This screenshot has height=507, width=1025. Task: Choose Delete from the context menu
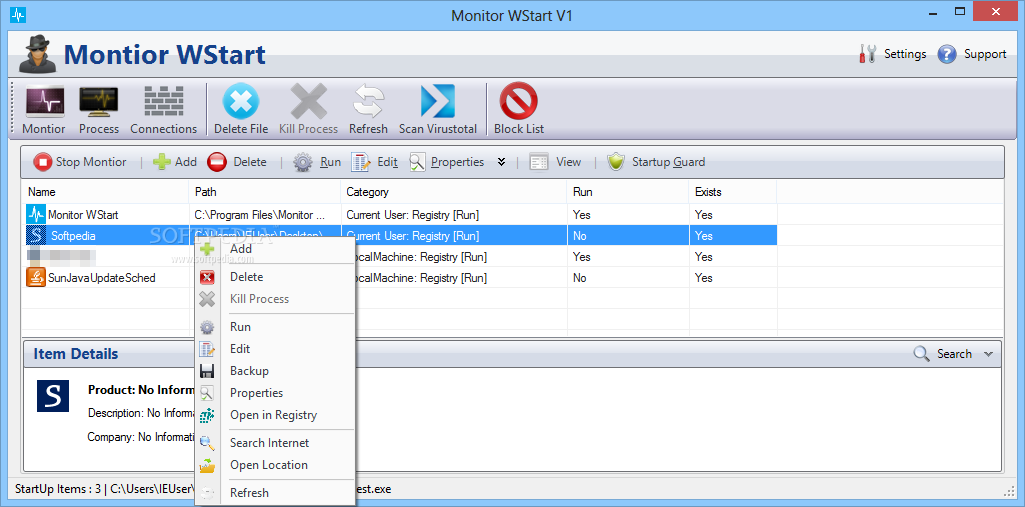(275, 277)
